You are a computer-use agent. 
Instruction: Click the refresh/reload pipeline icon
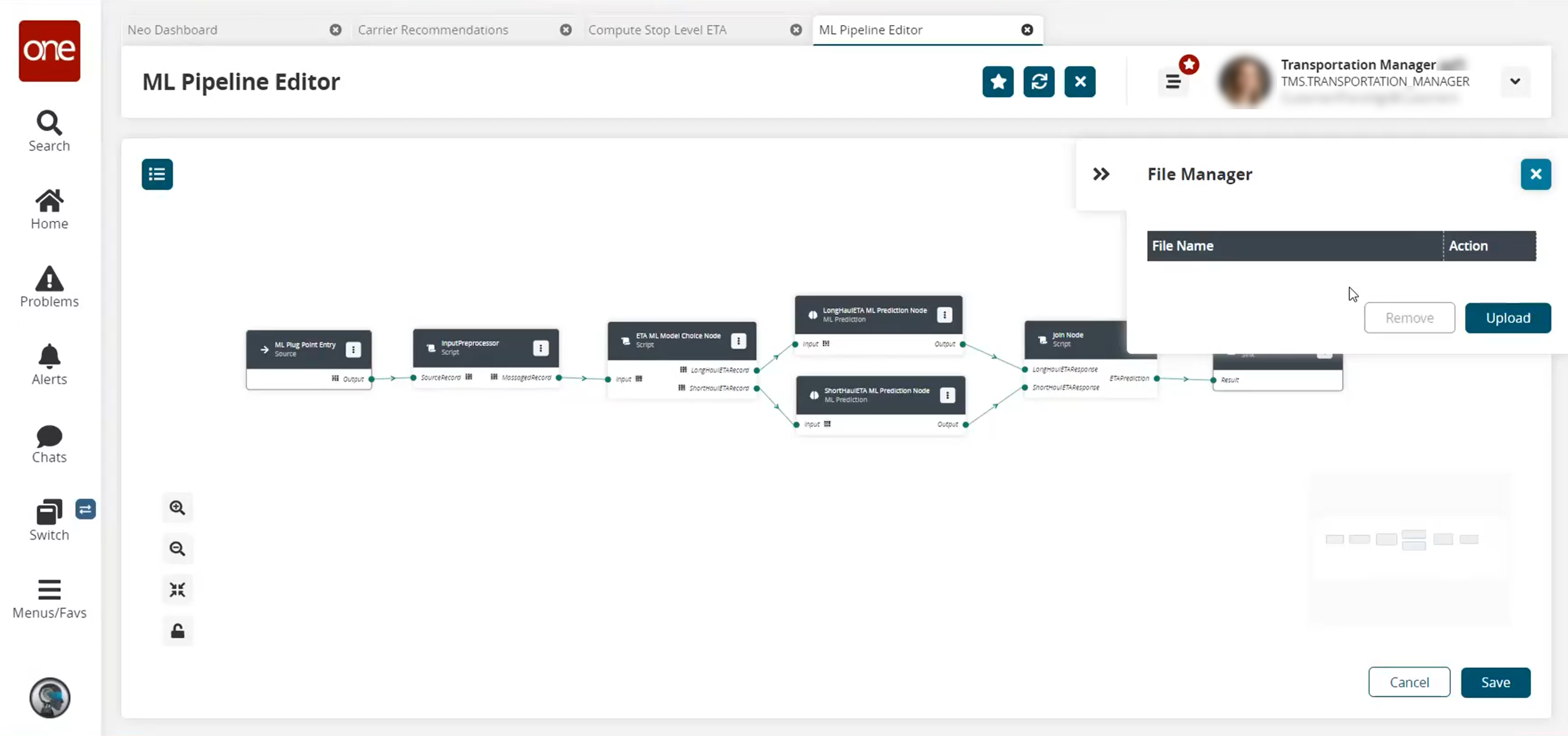click(1039, 81)
